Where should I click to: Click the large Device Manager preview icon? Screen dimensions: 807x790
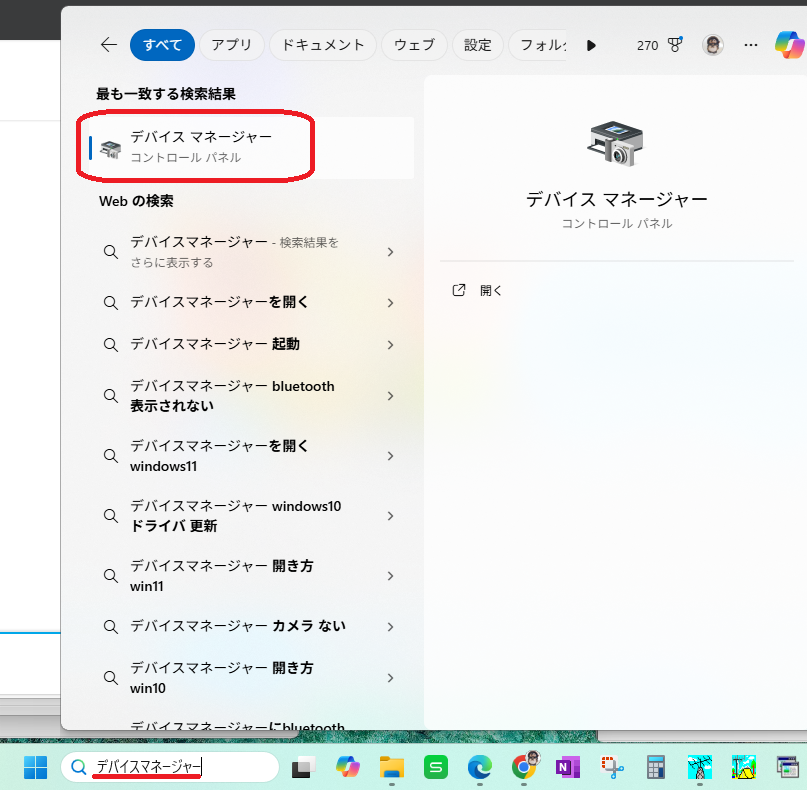(616, 144)
